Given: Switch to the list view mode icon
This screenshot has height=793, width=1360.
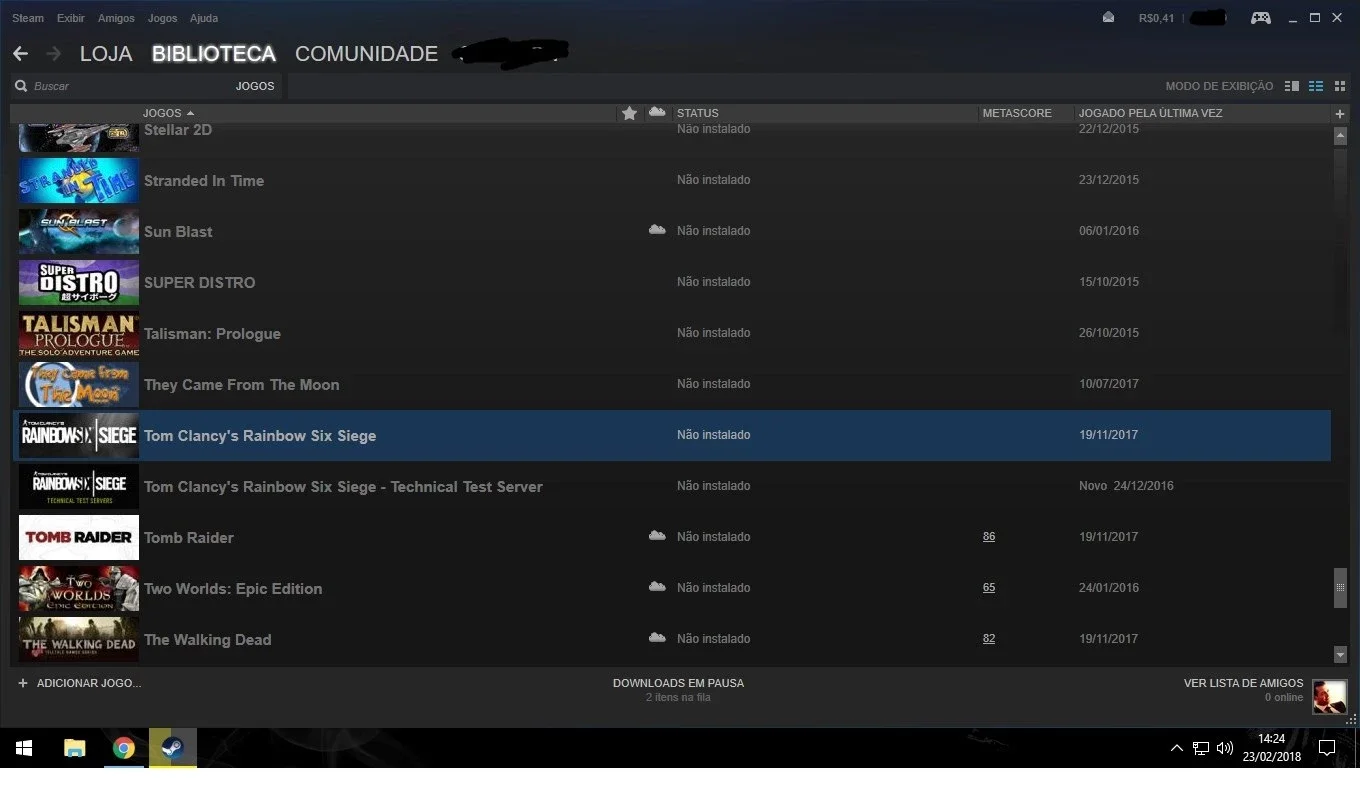Looking at the screenshot, I should pyautogui.click(x=1316, y=86).
